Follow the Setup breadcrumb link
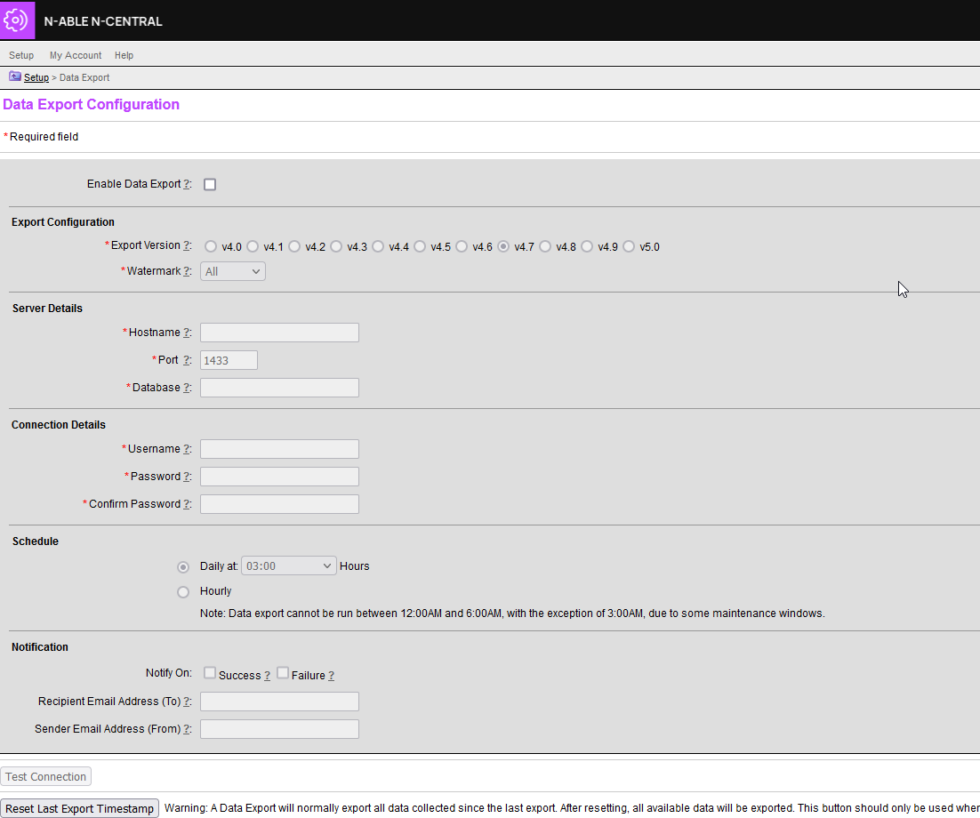 pos(36,77)
